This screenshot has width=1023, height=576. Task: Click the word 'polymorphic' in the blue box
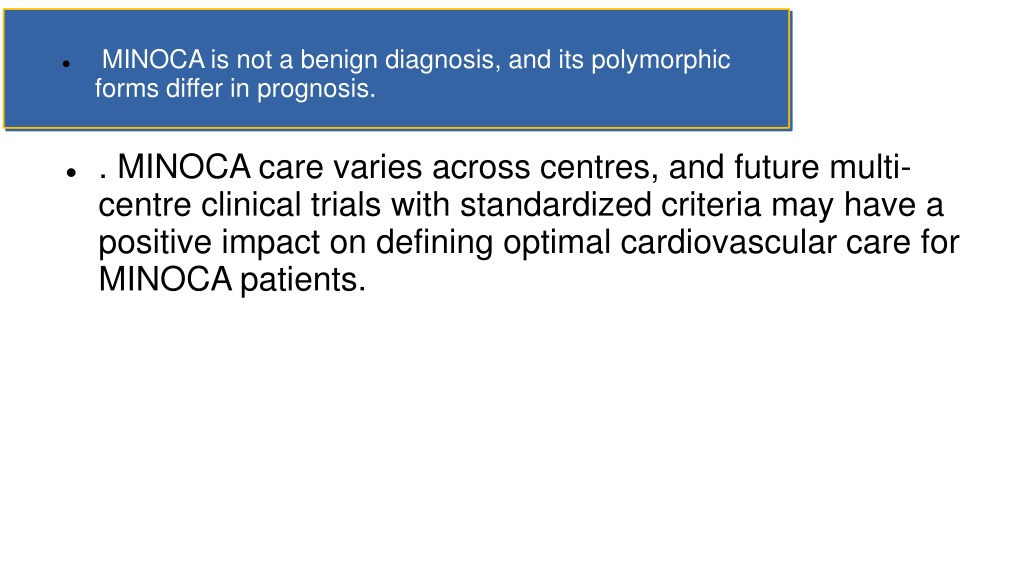[660, 61]
